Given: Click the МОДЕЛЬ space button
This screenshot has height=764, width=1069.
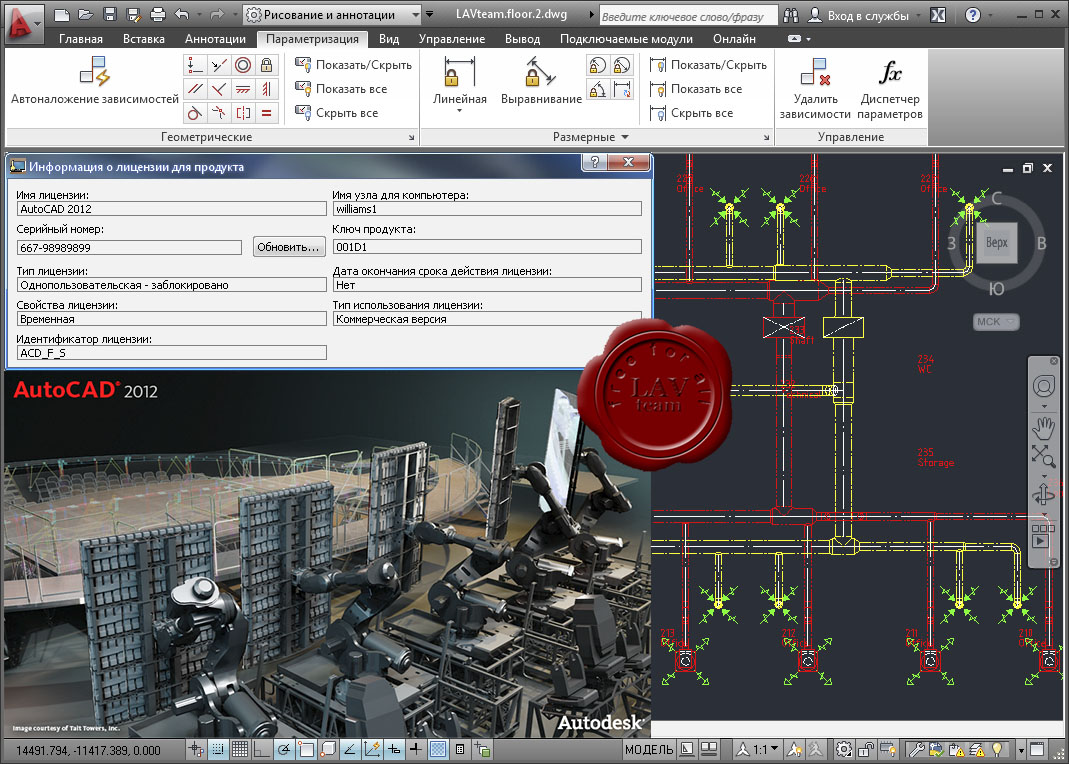Looking at the screenshot, I should click(649, 750).
